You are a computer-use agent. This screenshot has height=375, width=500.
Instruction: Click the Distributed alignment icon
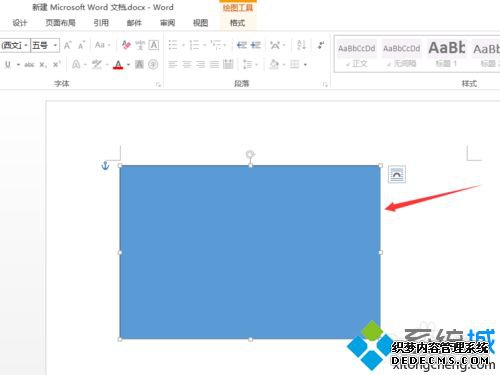(228, 64)
